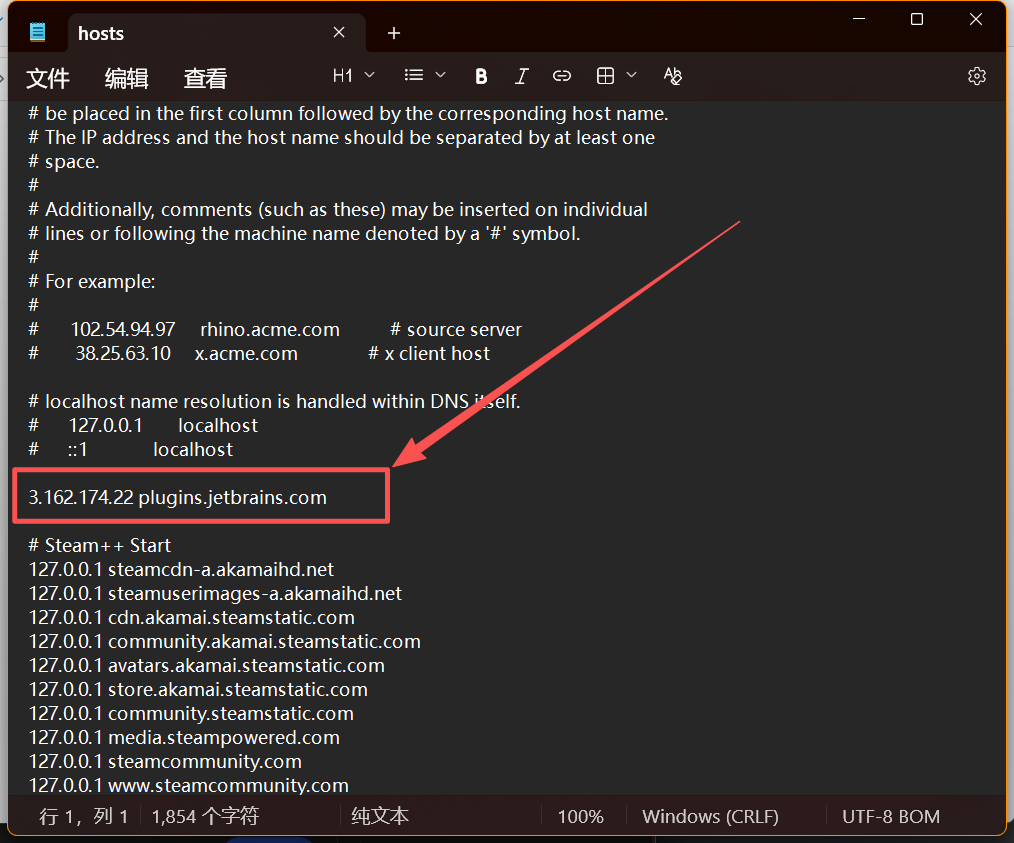Click the 38.25.63.10 example IP

tap(123, 354)
